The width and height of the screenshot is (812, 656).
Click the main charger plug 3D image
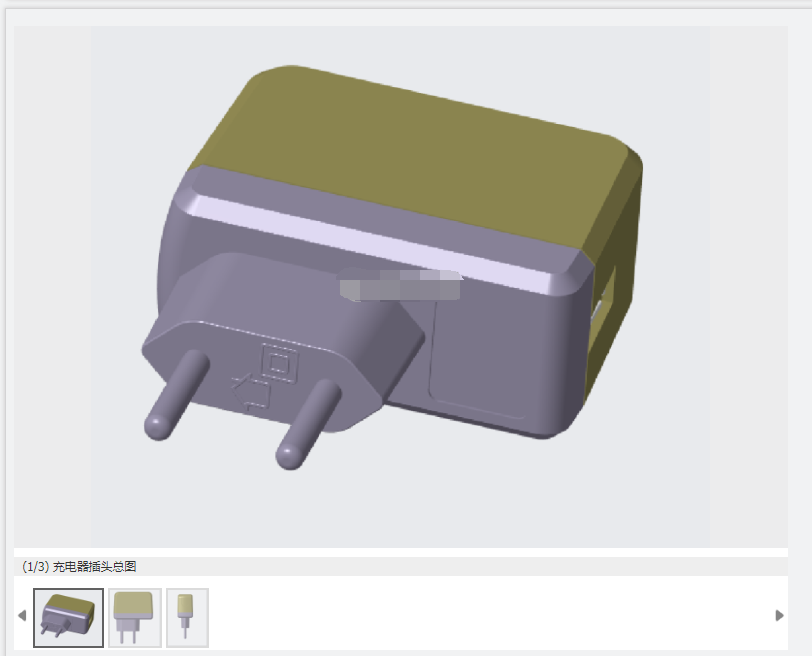[400, 286]
